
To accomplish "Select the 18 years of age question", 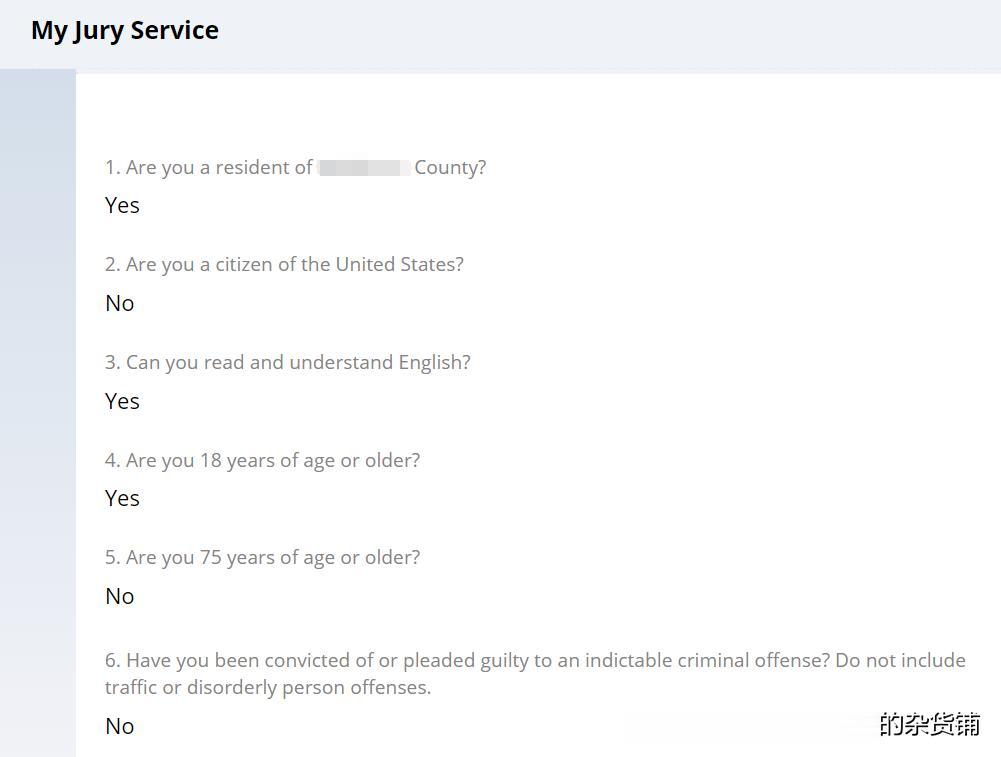I will pyautogui.click(x=262, y=461).
